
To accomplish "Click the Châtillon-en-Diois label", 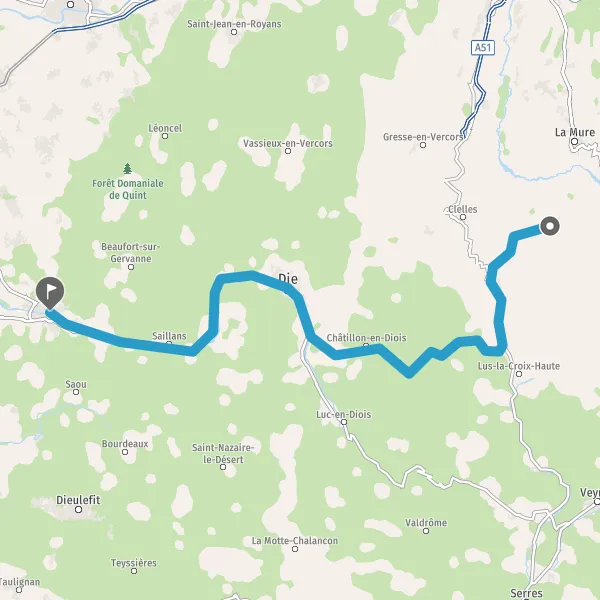I will tap(366, 338).
